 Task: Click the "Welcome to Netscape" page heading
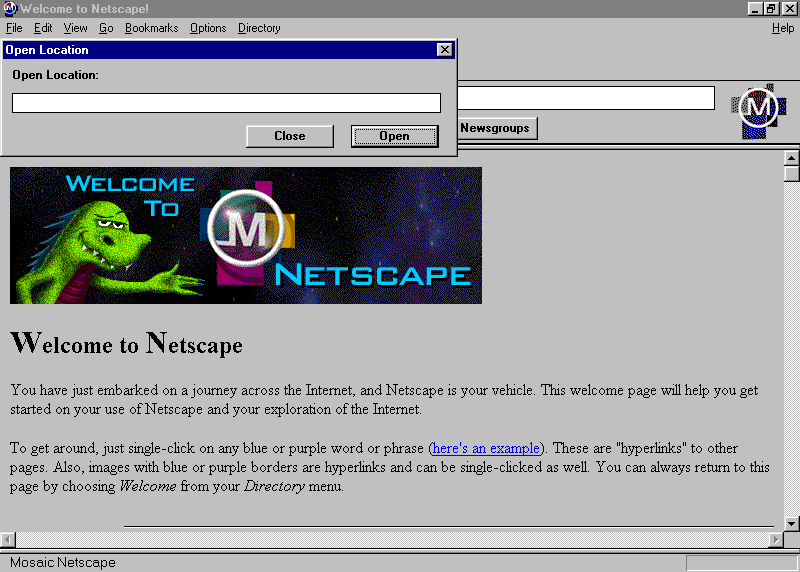(127, 344)
